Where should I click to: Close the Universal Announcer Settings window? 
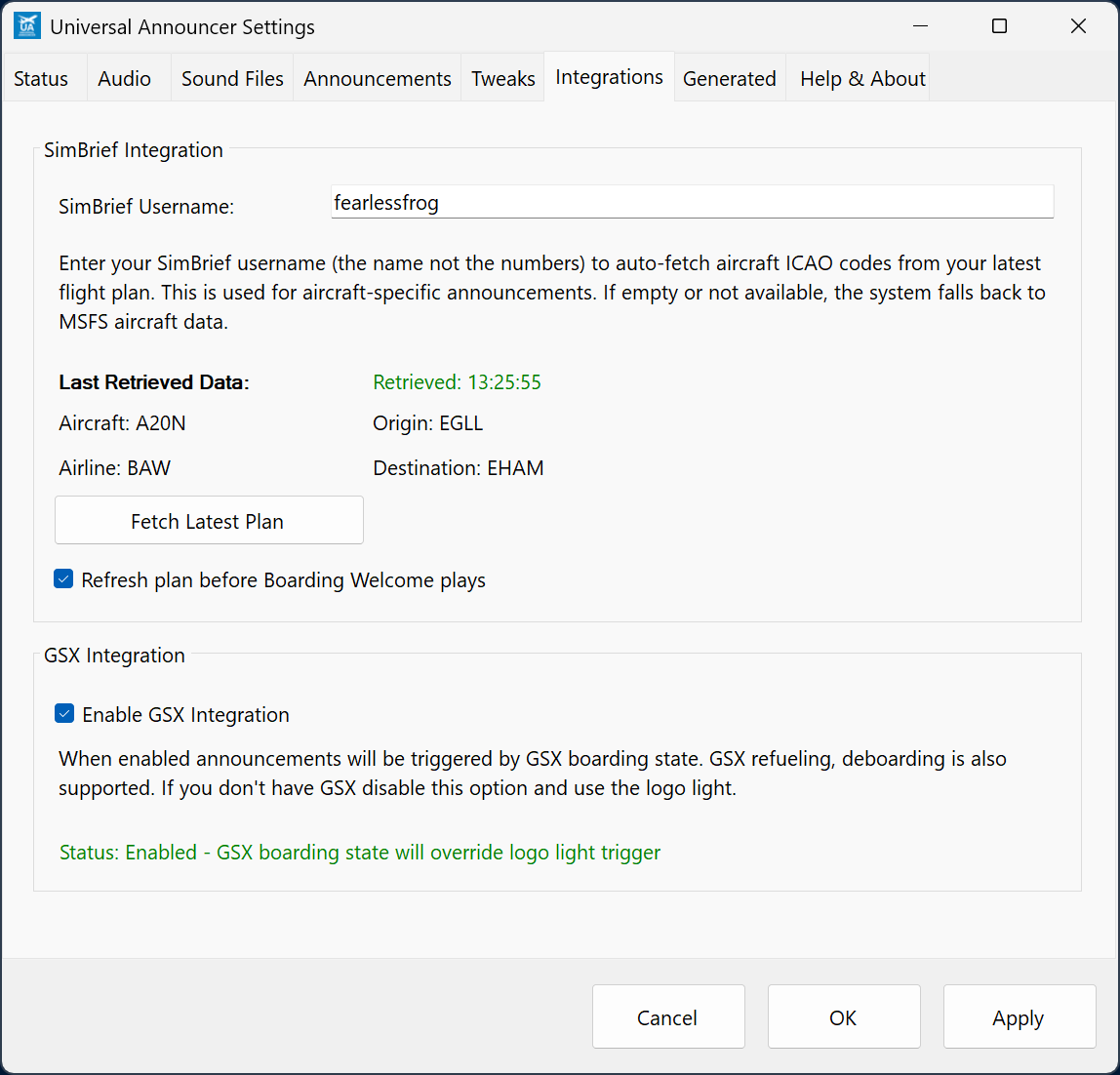tap(1079, 26)
